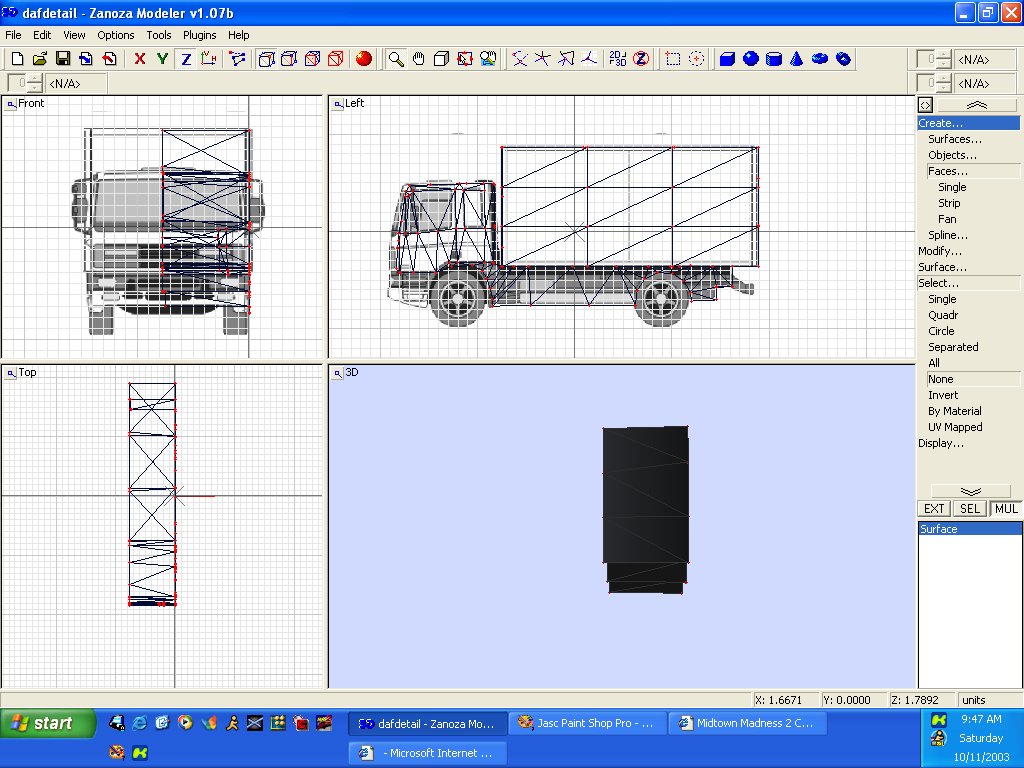This screenshot has width=1024, height=768.
Task: Click the Save file toolbar icon
Action: (62, 59)
